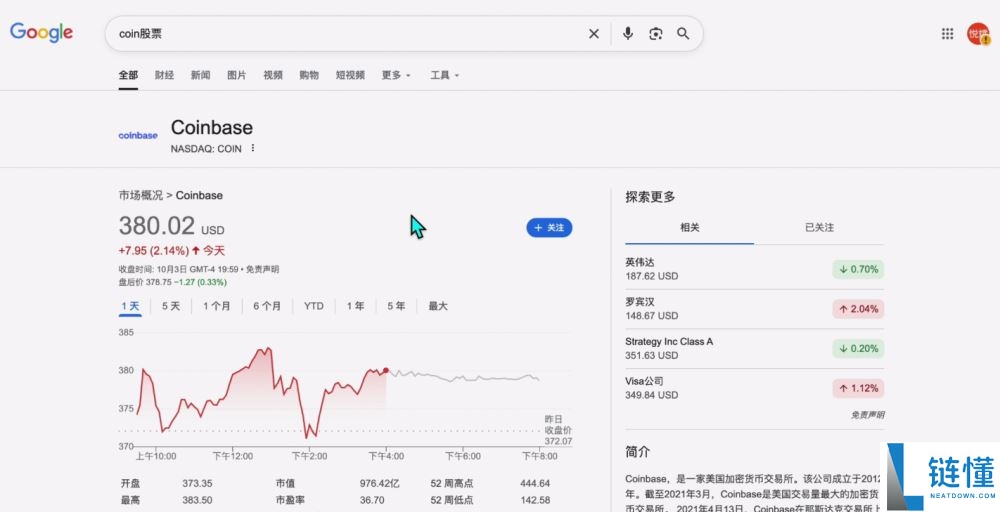The width and height of the screenshot is (1000, 512).
Task: Switch to the 新闻 tab
Action: pyautogui.click(x=200, y=75)
